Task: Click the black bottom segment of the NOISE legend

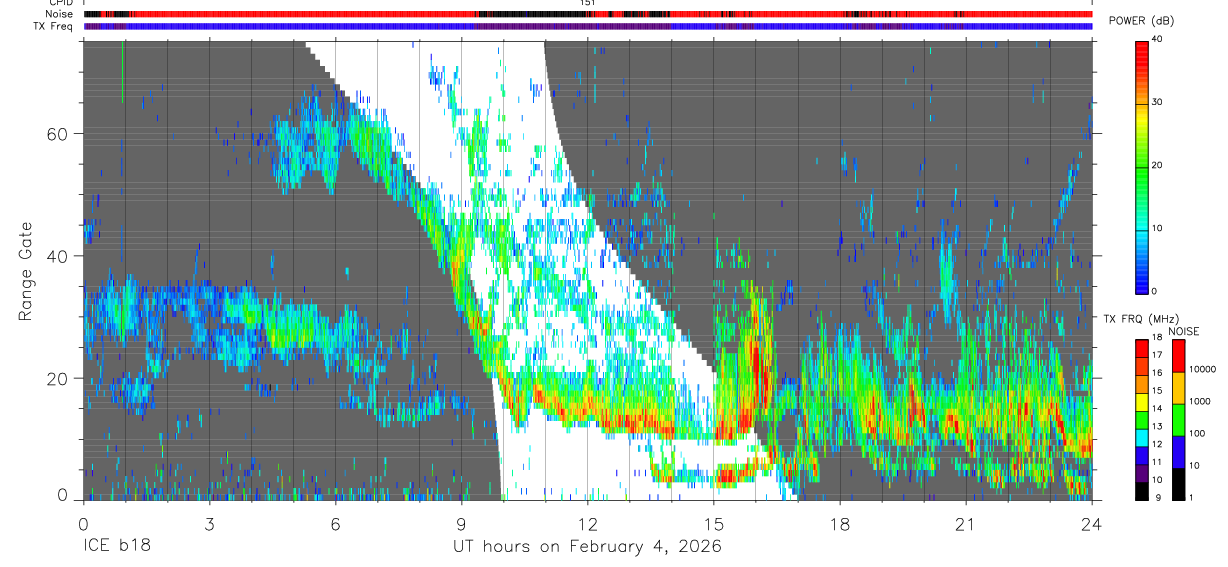Action: 1178,484
